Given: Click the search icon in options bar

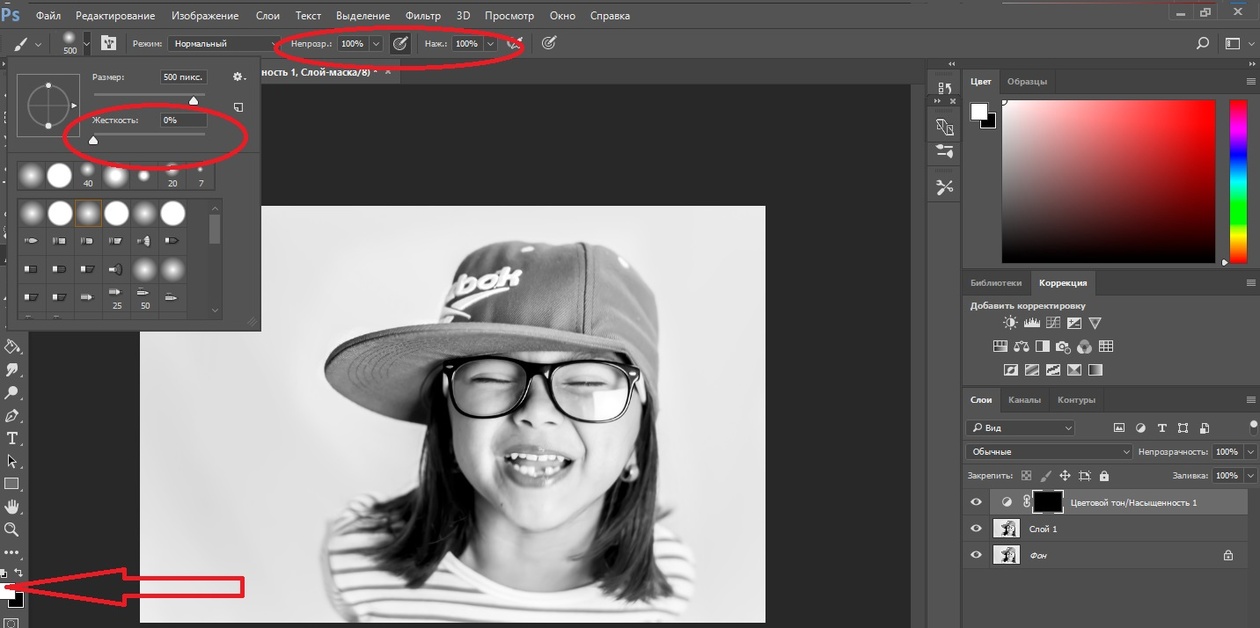Looking at the screenshot, I should [x=1203, y=44].
